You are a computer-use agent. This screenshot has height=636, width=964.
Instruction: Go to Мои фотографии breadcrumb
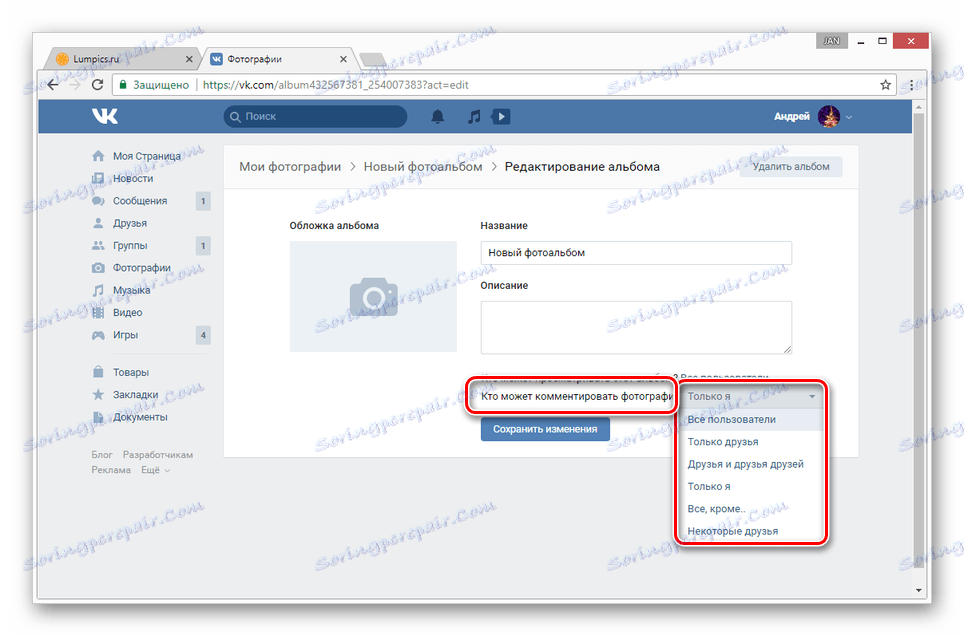[x=290, y=167]
